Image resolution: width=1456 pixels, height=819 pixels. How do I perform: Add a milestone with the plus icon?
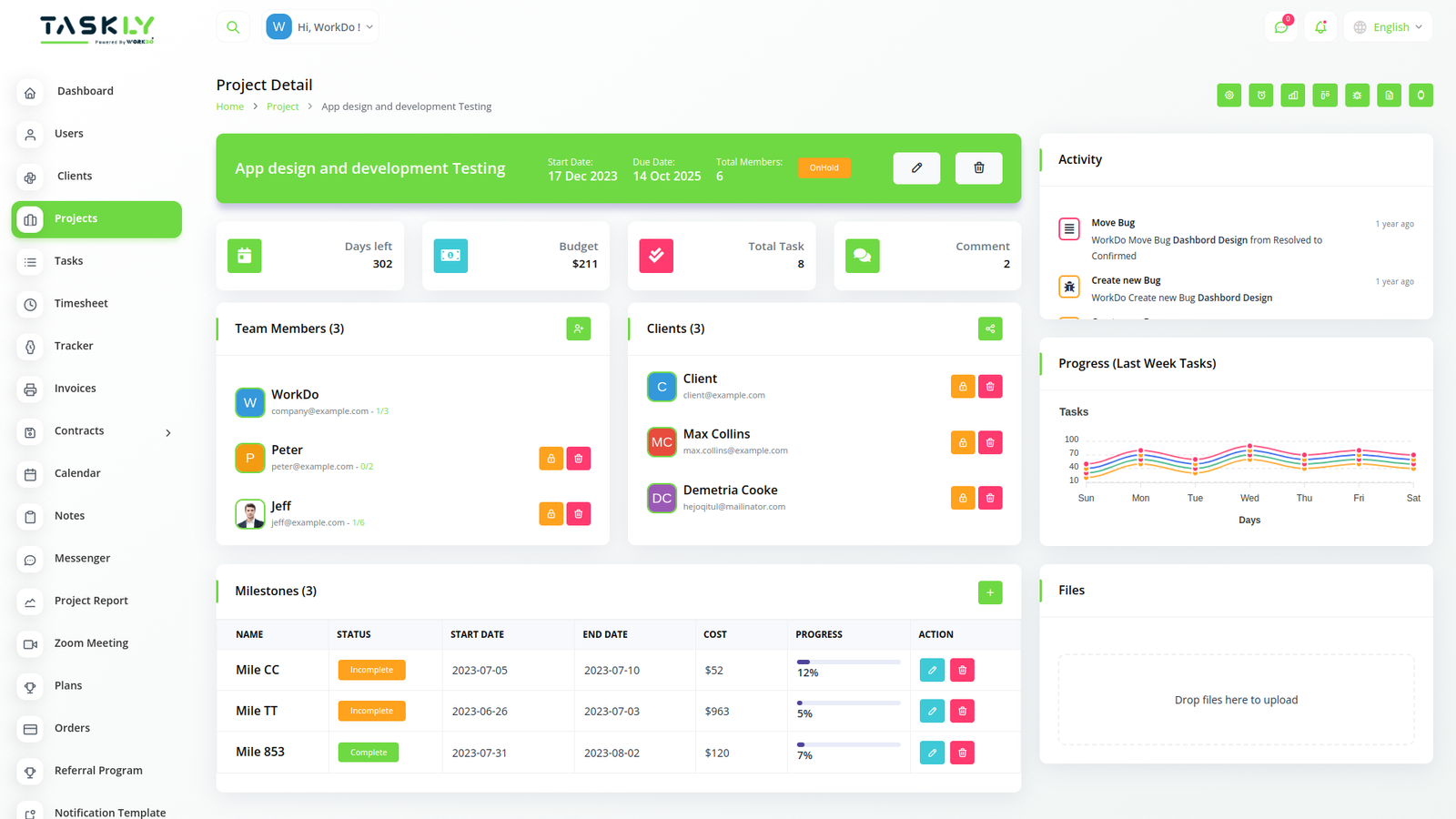pyautogui.click(x=990, y=592)
